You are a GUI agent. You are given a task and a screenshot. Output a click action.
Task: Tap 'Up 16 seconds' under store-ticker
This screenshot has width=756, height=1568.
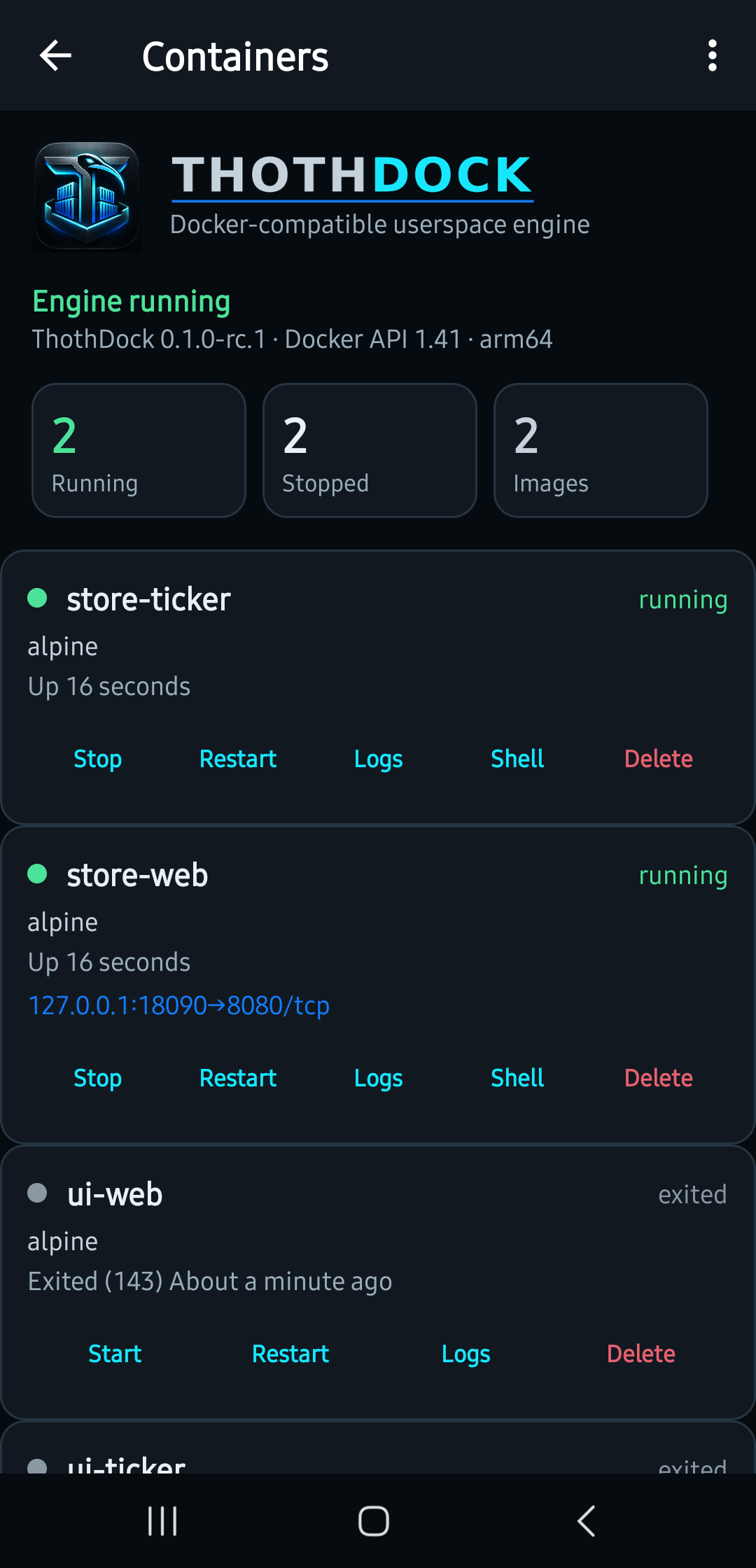point(109,687)
